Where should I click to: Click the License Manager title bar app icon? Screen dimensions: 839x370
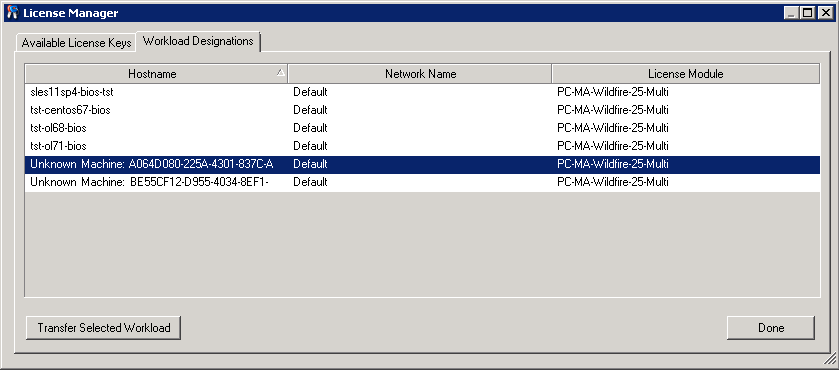pos(12,13)
